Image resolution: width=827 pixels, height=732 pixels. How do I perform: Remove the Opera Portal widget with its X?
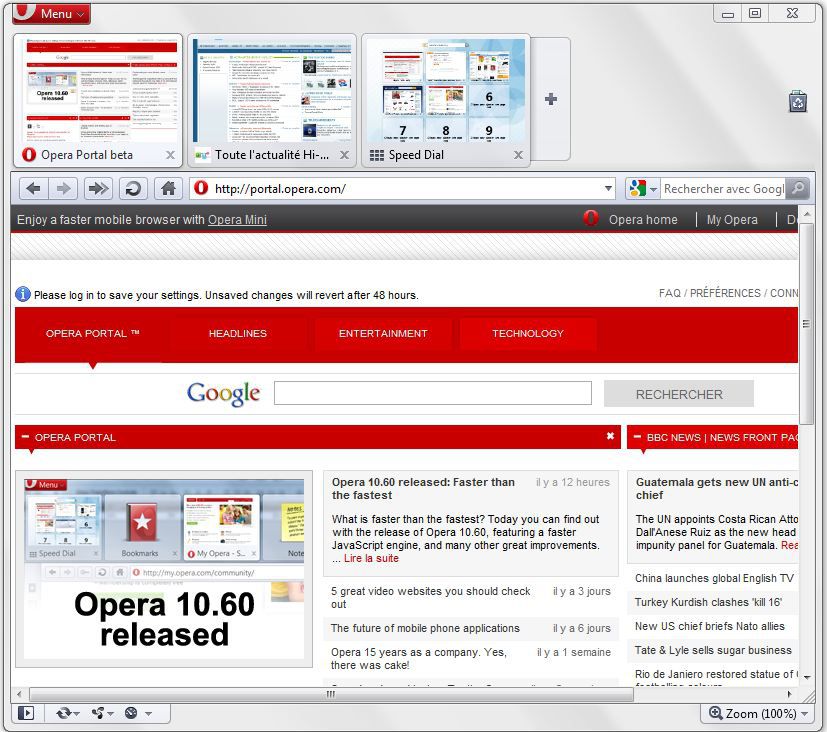point(610,436)
